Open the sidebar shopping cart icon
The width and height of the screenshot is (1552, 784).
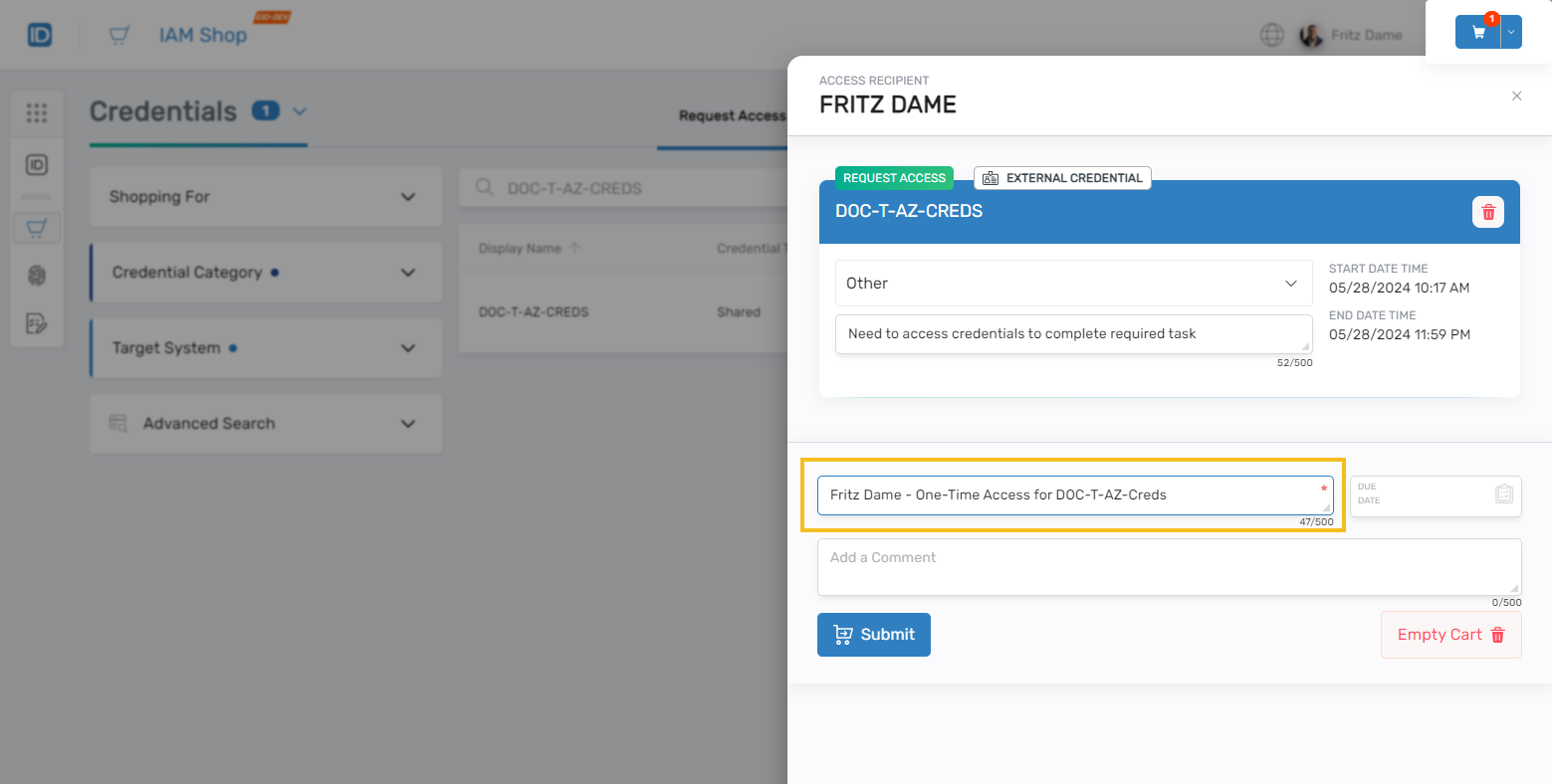pos(37,229)
